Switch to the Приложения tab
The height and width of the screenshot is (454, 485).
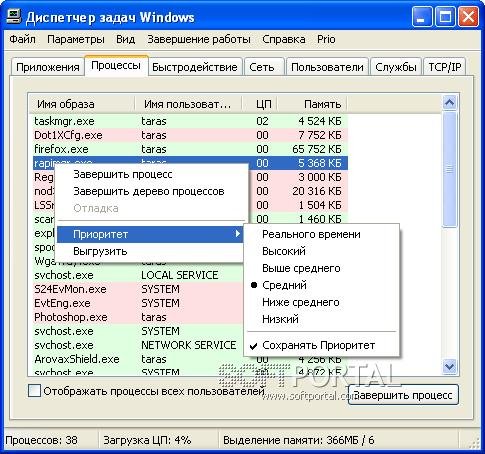pyautogui.click(x=48, y=67)
